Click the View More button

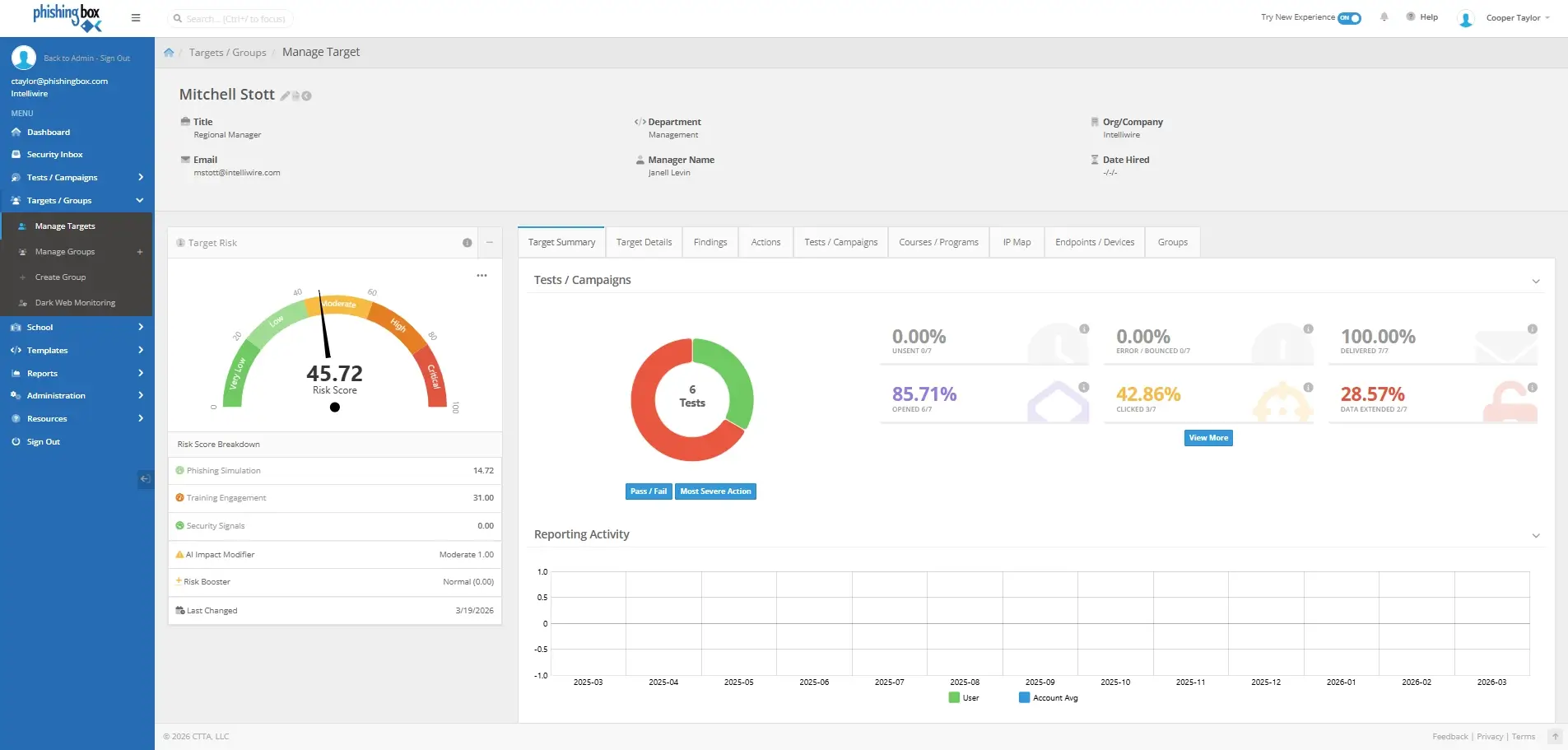(x=1207, y=438)
